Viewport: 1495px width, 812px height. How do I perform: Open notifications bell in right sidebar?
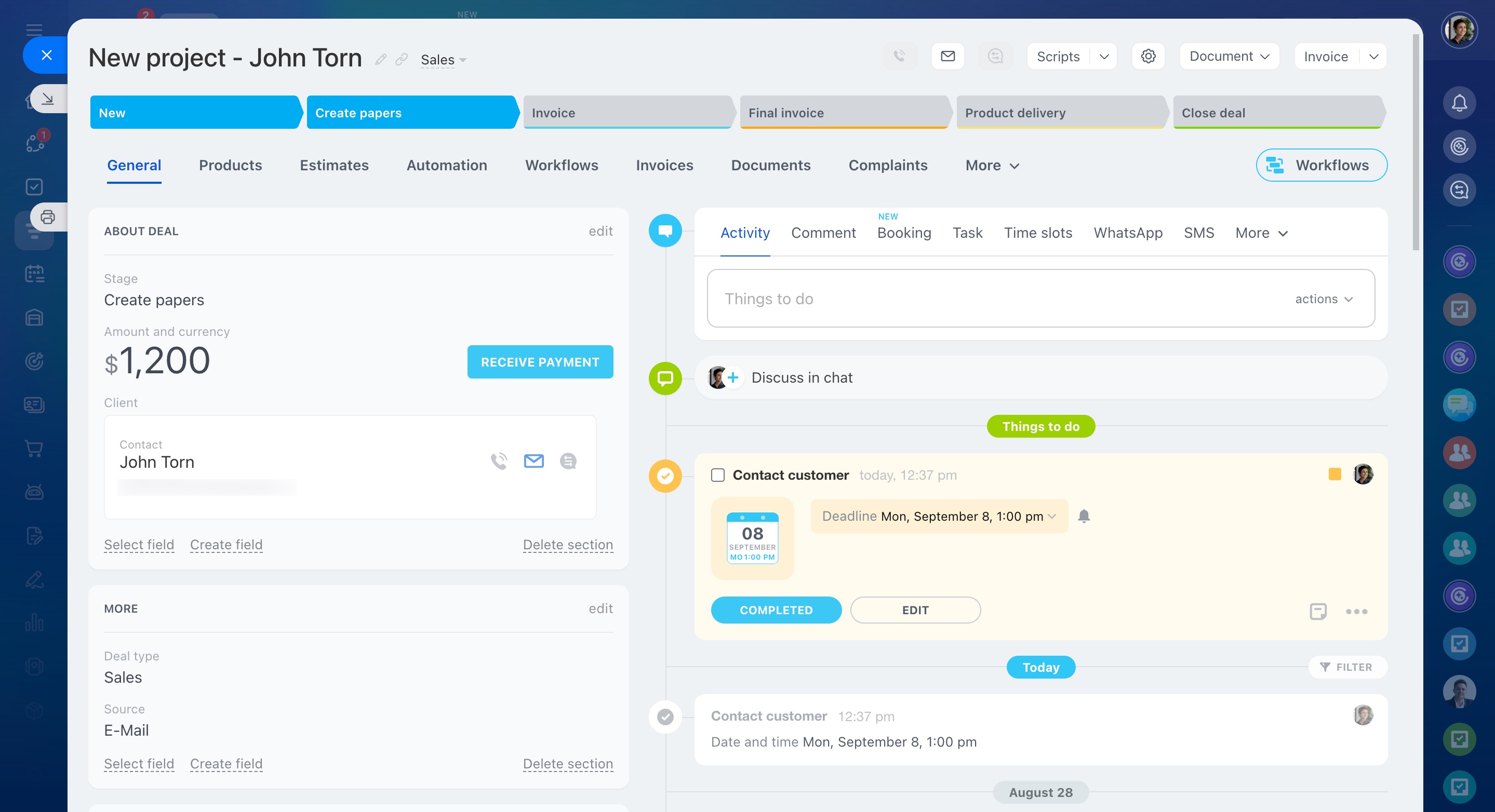(1459, 103)
